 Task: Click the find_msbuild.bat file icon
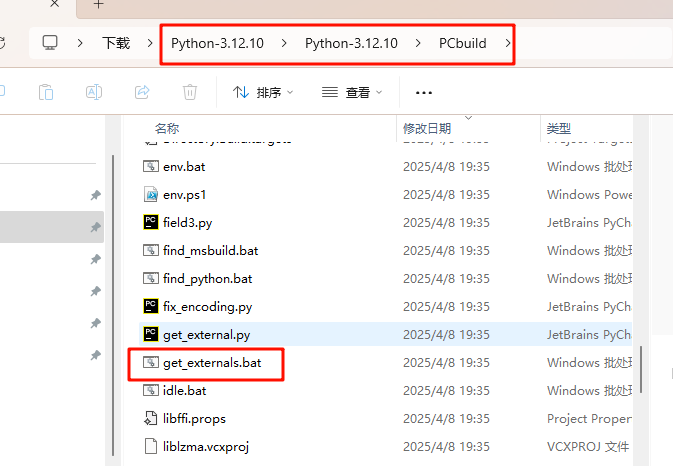[x=151, y=250]
